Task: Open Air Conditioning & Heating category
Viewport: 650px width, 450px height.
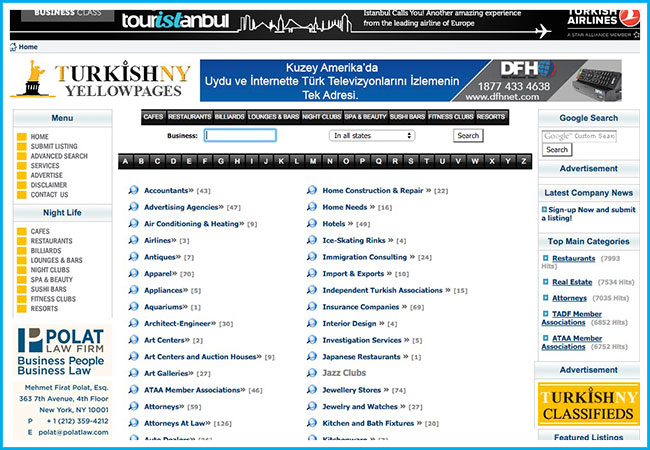Action: click(194, 224)
